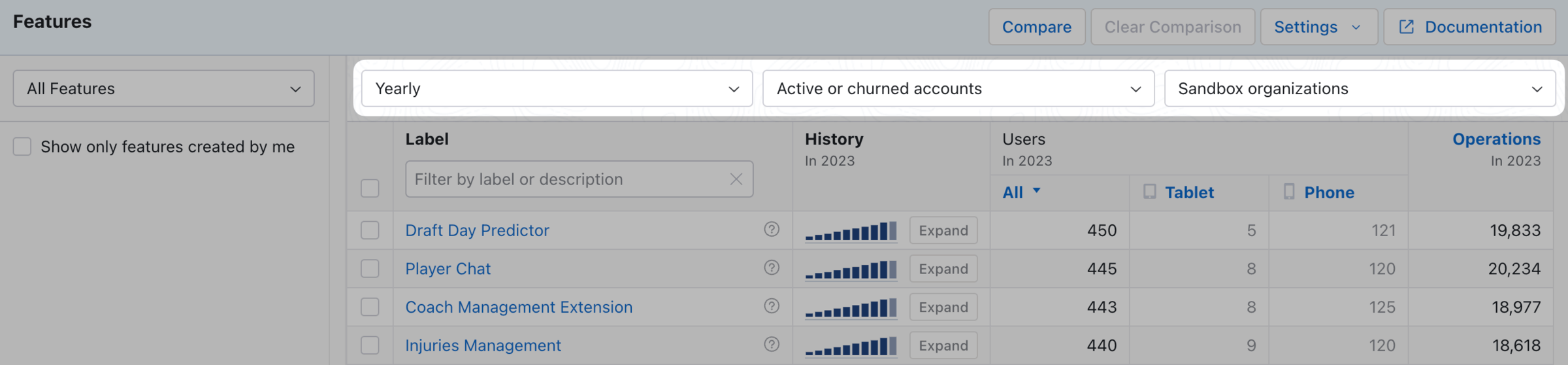Viewport: 1568px width, 365px height.
Task: Open the Player Chat feature
Action: tap(448, 269)
